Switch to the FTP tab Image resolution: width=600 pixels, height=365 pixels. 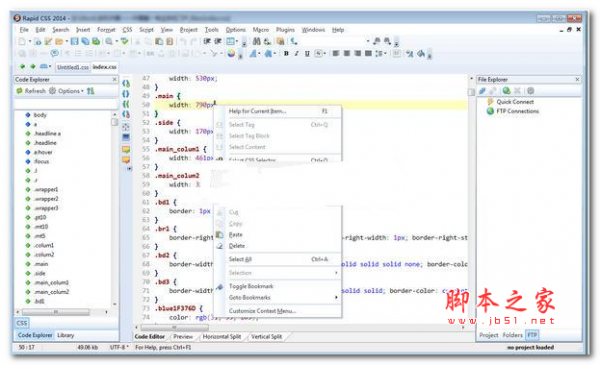click(532, 335)
